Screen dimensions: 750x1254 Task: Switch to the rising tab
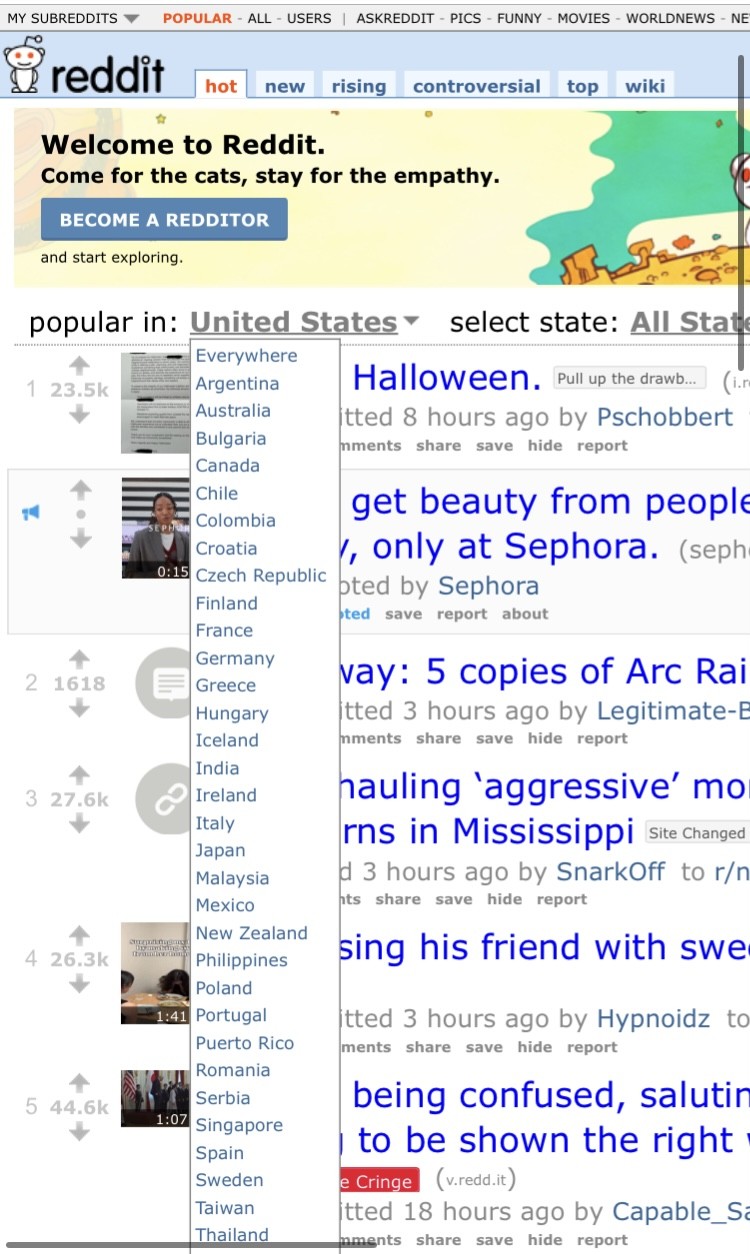pyautogui.click(x=359, y=86)
